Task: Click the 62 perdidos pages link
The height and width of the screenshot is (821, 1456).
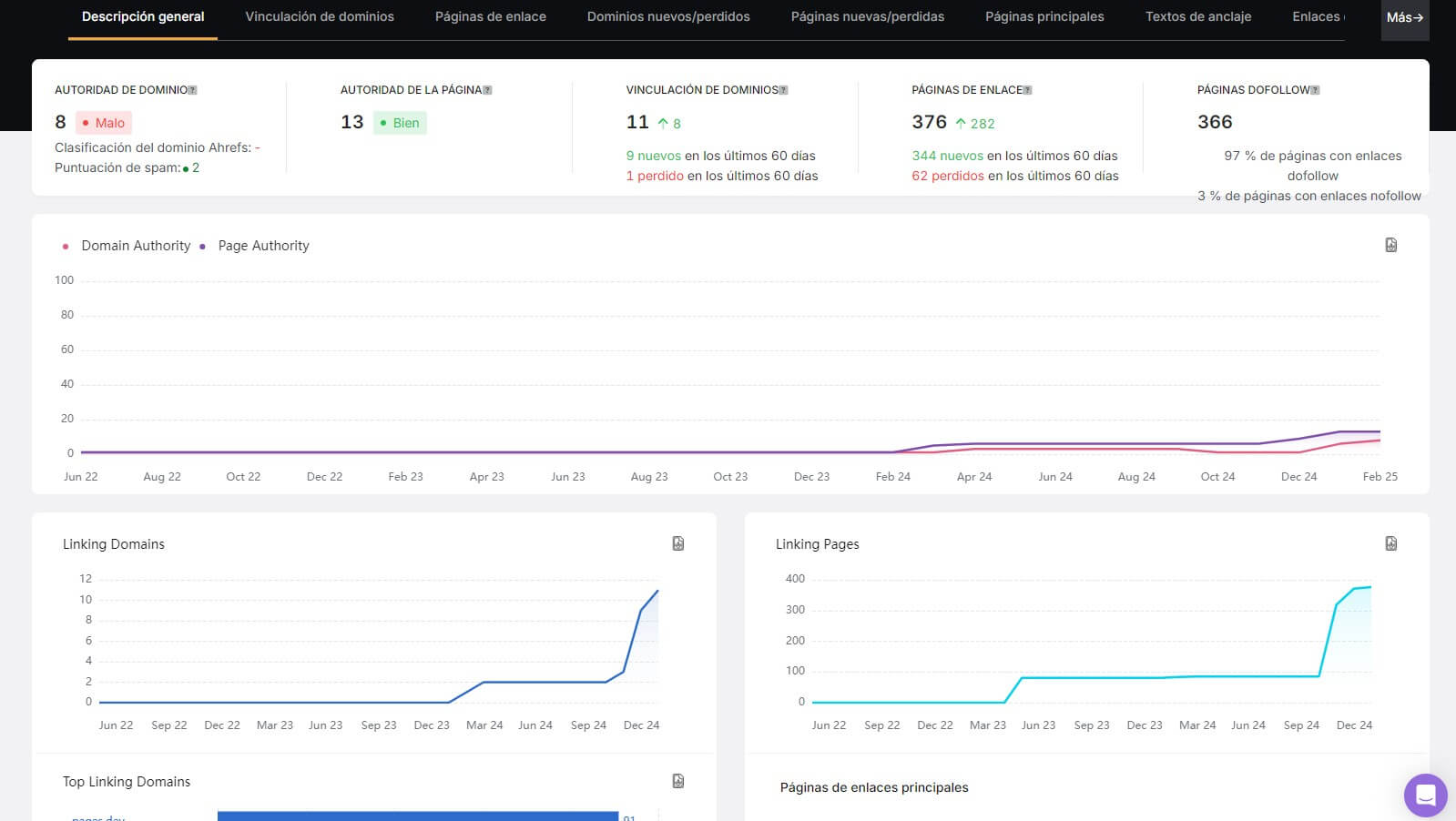Action: tap(947, 176)
